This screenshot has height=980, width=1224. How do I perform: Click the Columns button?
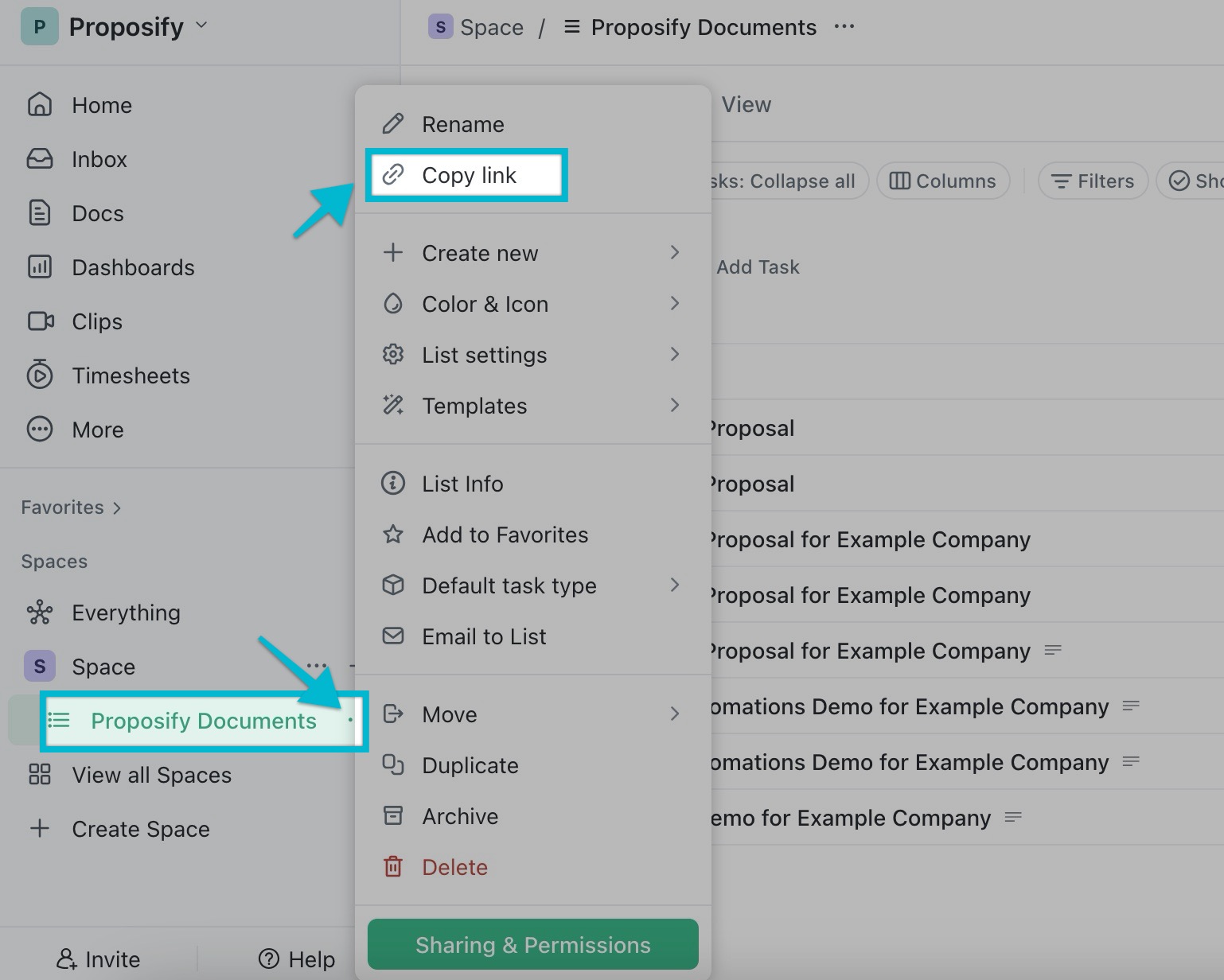(x=943, y=181)
